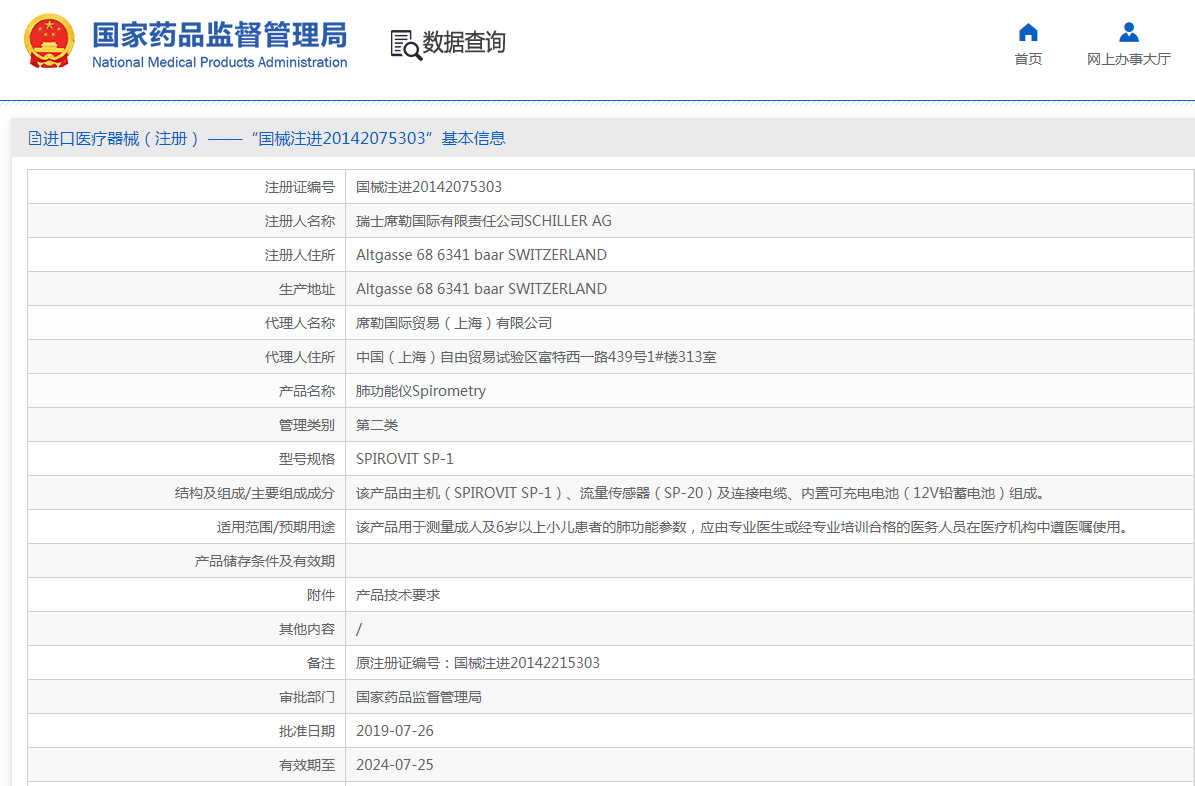Click 产品技术要求 attachment text

(x=398, y=595)
